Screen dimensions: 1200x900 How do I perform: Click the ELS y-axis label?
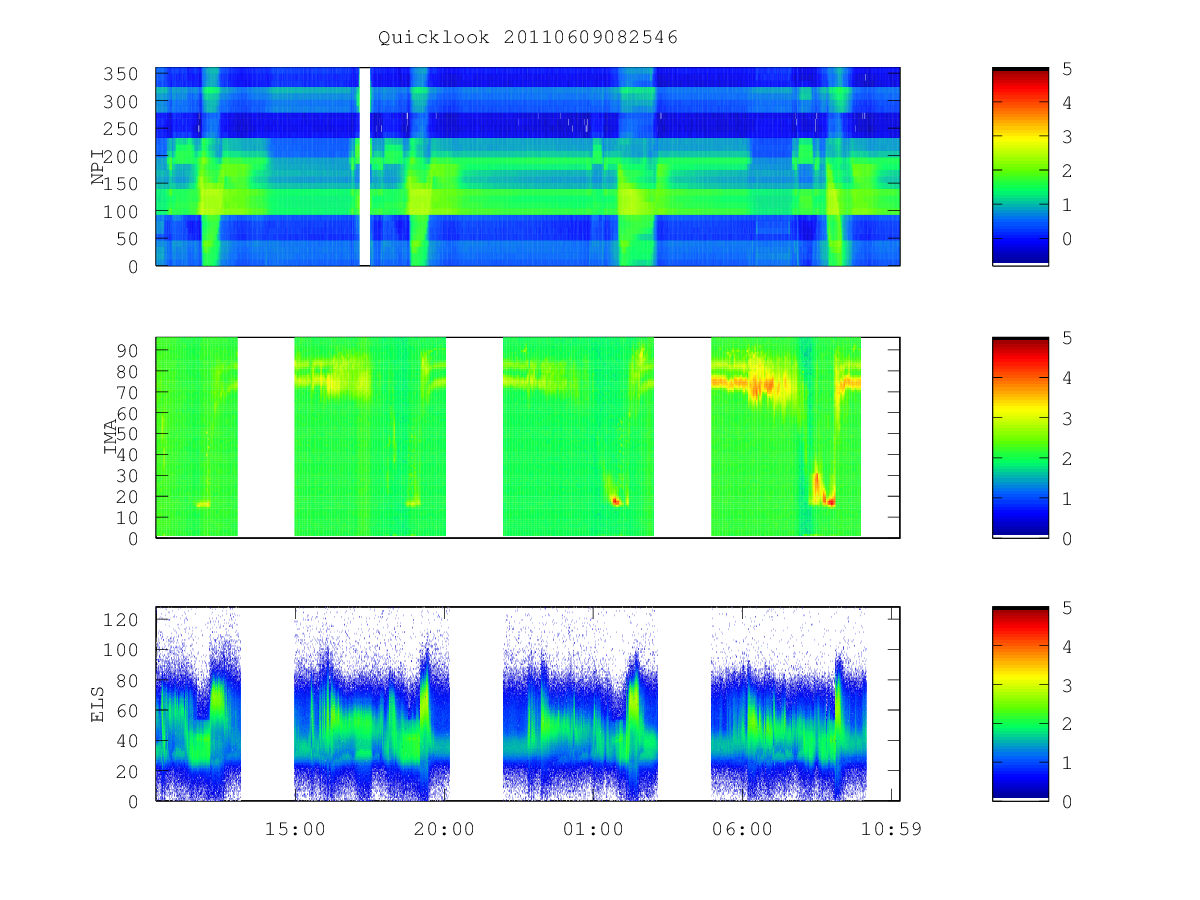click(98, 704)
